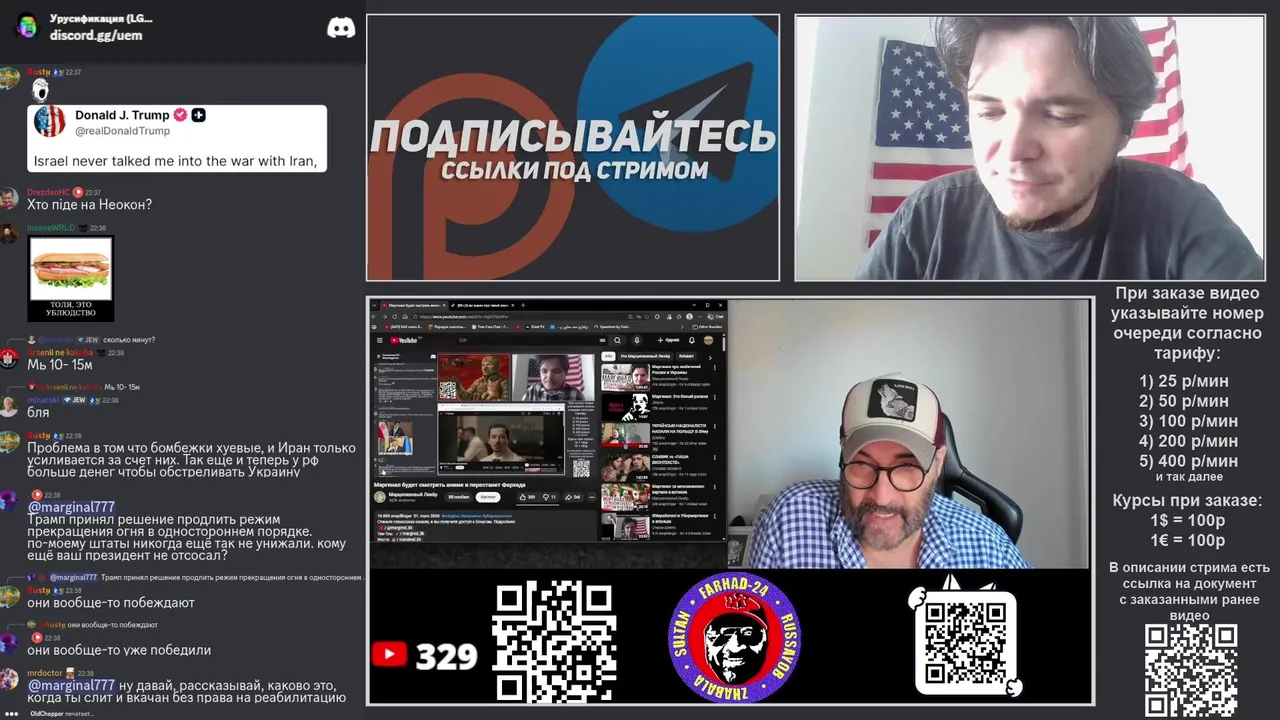Click browser refresh icon in embedded window
The height and width of the screenshot is (720, 1280).
click(x=395, y=317)
